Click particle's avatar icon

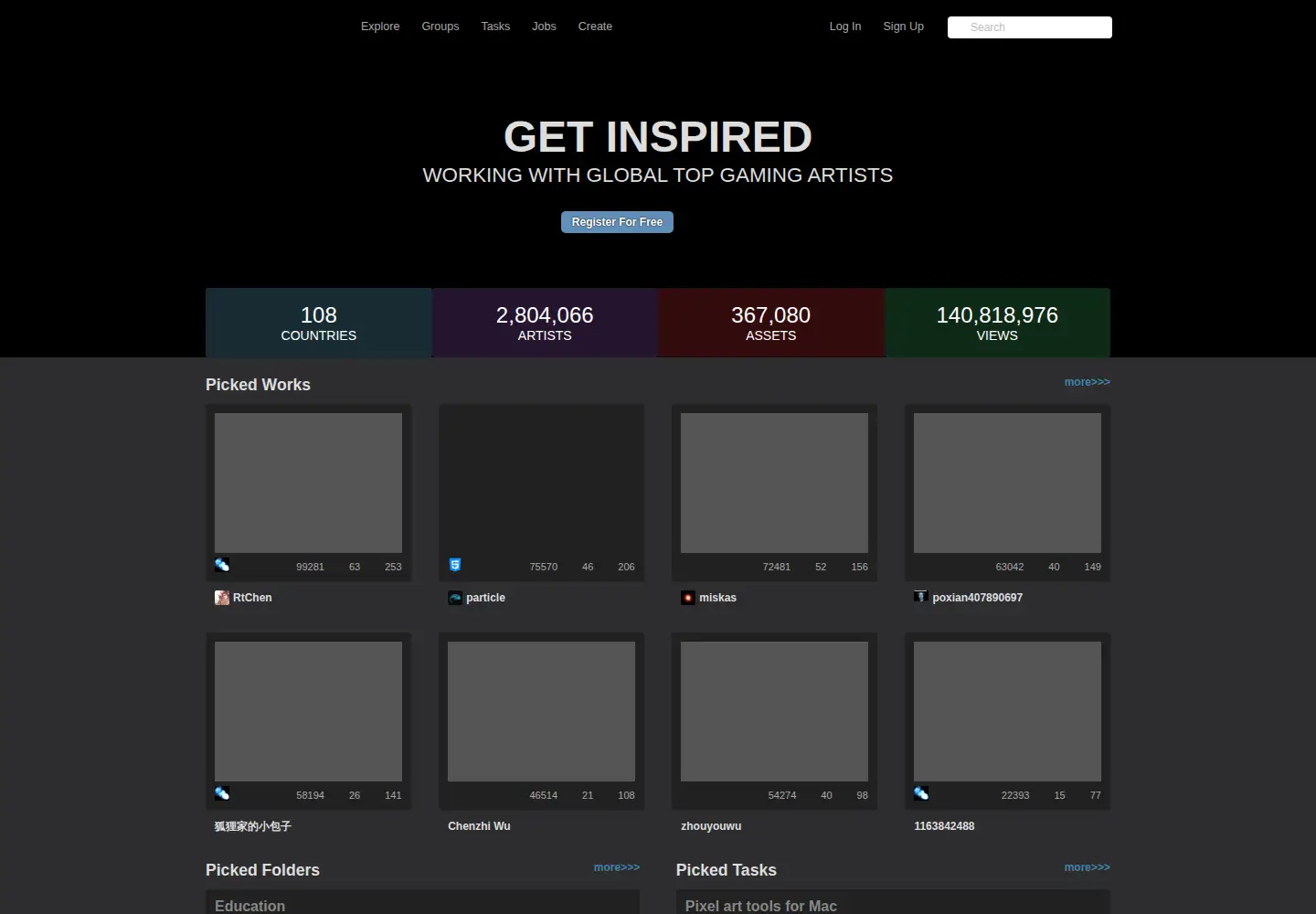455,598
